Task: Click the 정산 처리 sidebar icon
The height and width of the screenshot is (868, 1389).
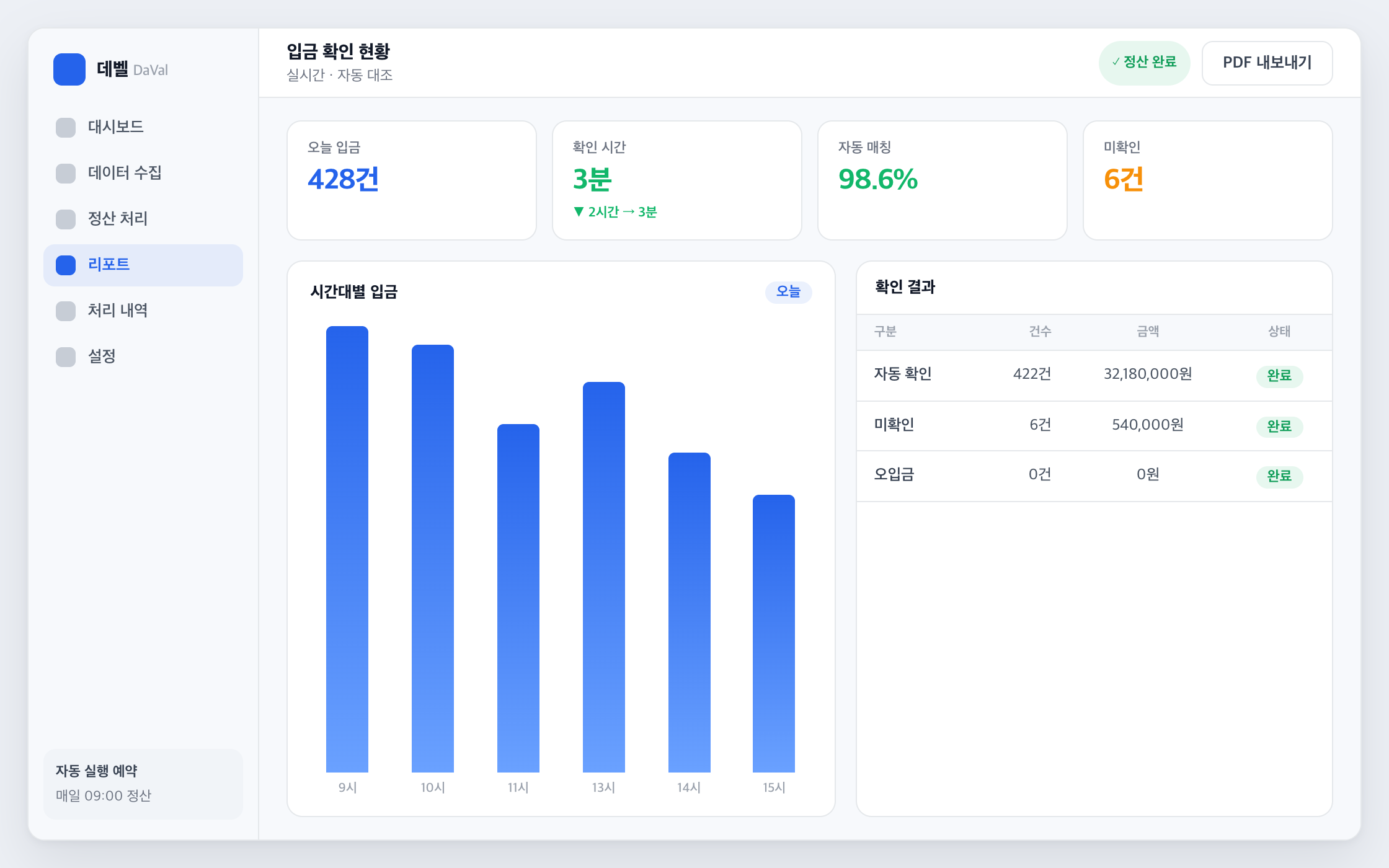Action: (x=66, y=219)
